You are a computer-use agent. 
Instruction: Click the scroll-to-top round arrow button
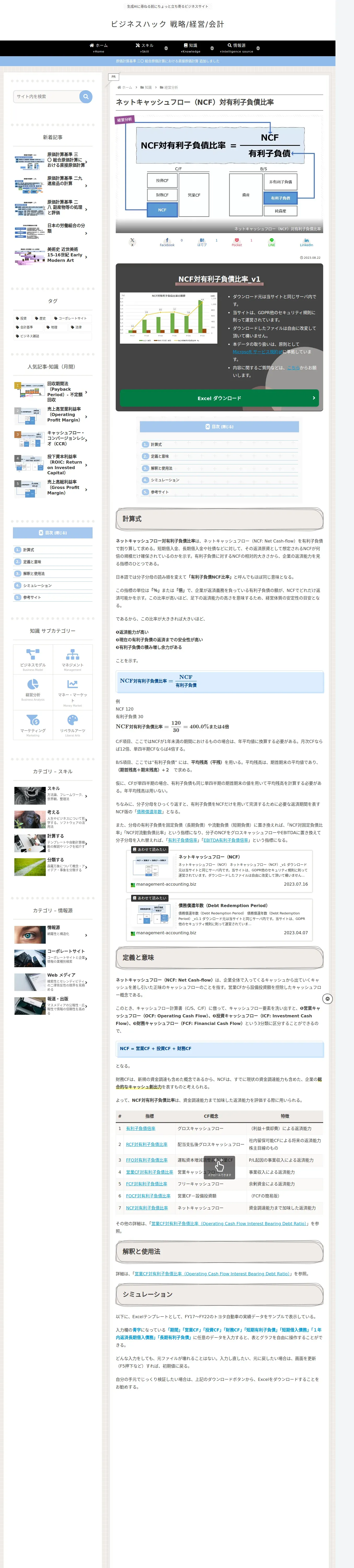327,999
